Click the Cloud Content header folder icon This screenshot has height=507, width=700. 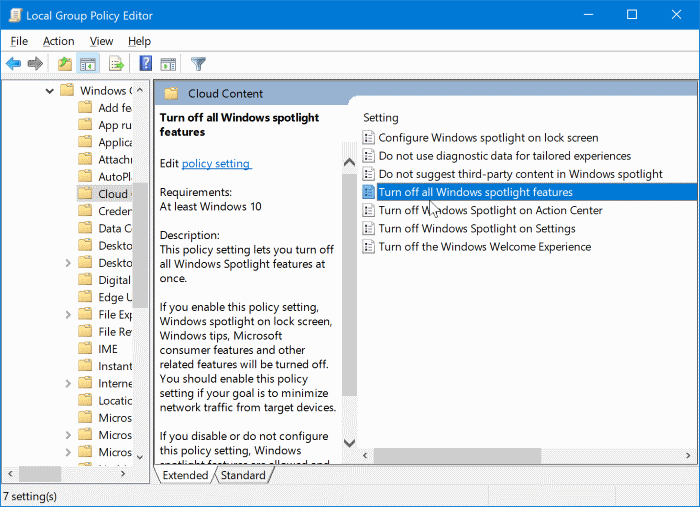[171, 94]
